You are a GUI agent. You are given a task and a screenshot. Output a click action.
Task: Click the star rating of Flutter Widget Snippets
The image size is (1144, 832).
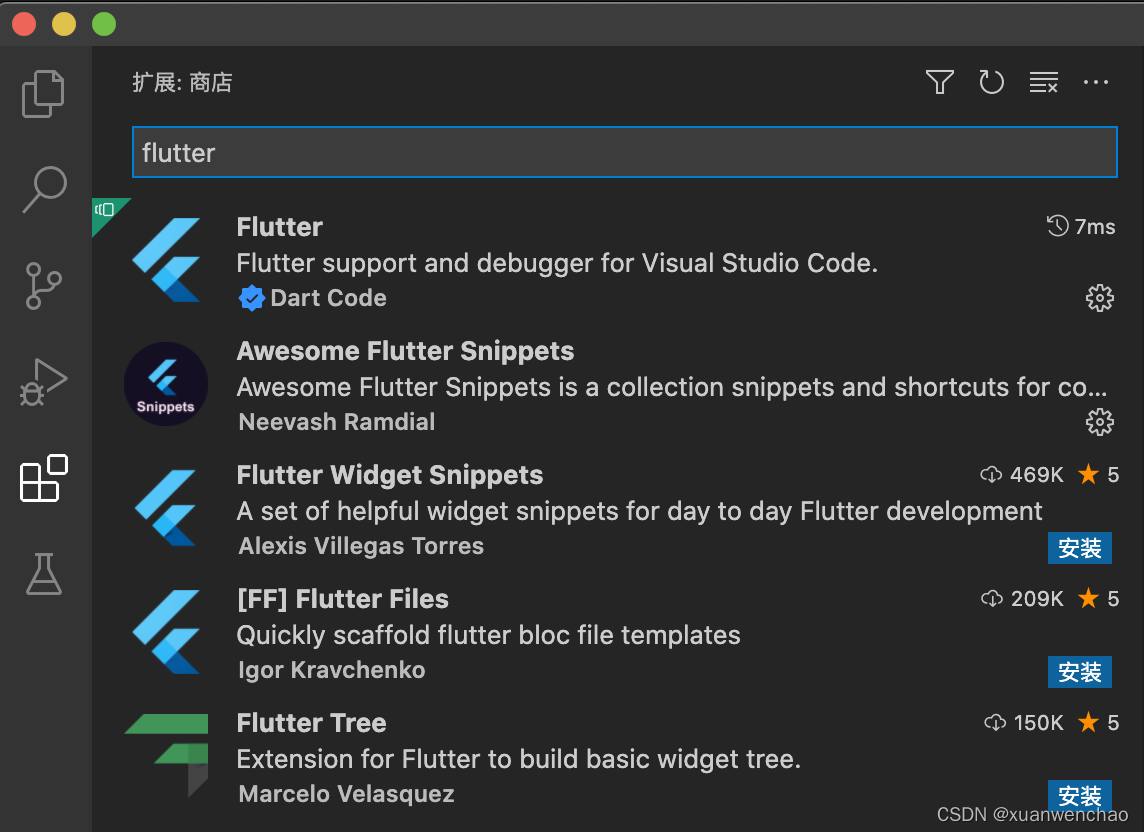click(x=1098, y=474)
